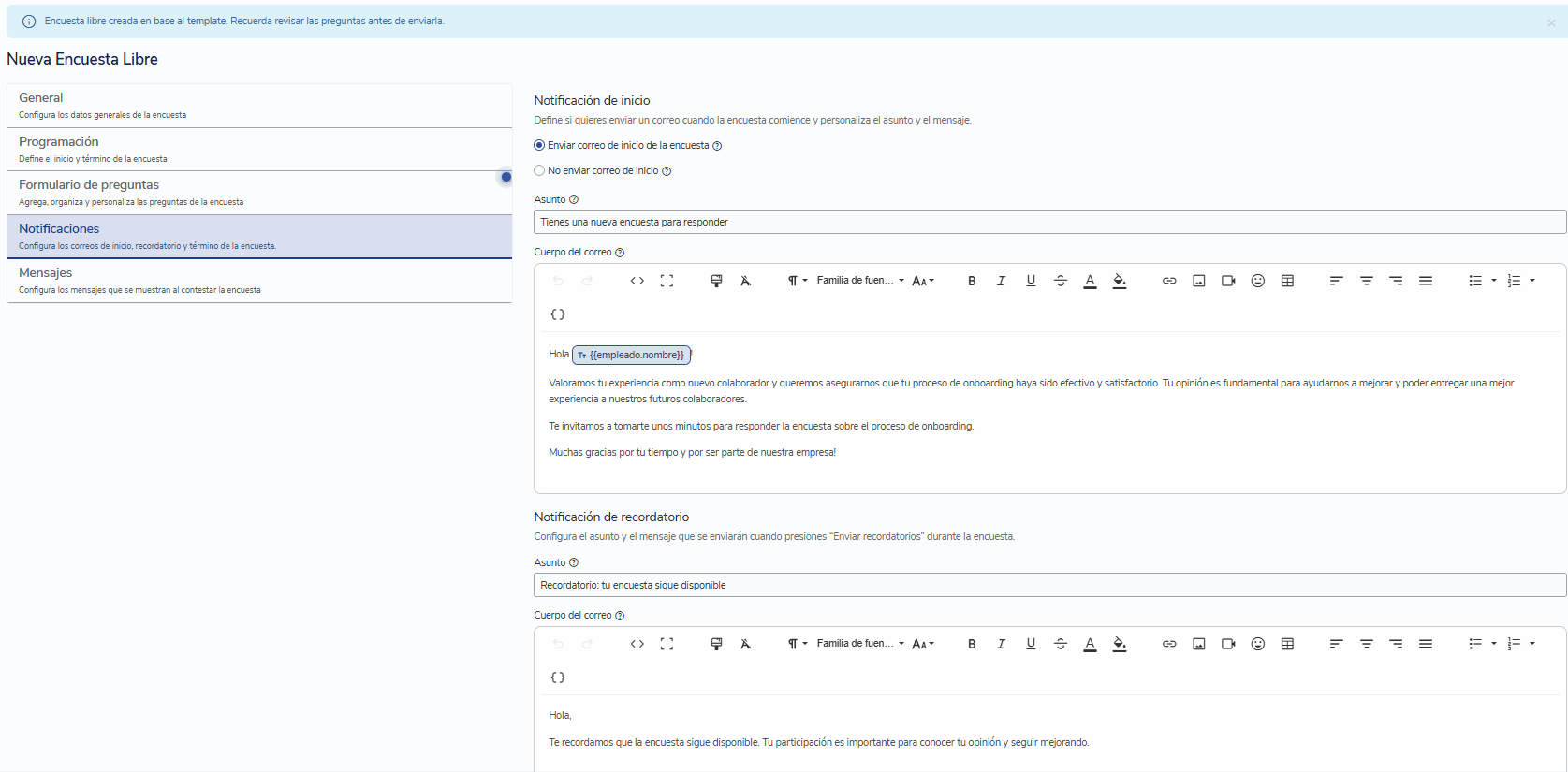Insert variable with curly braces icon in first editor
The height and width of the screenshot is (772, 1568).
click(558, 314)
